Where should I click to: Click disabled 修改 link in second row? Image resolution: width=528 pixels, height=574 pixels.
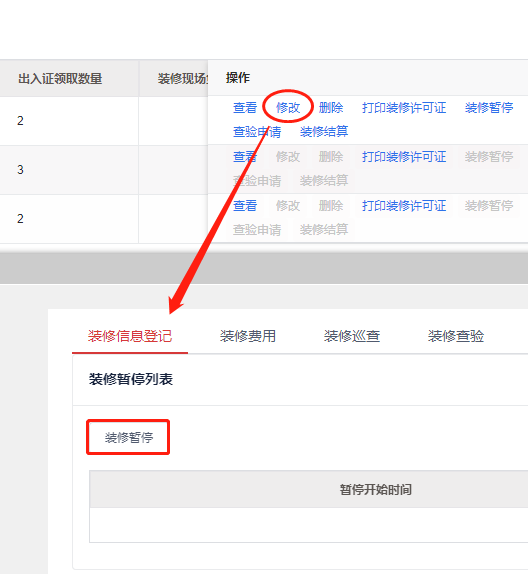pyautogui.click(x=288, y=157)
